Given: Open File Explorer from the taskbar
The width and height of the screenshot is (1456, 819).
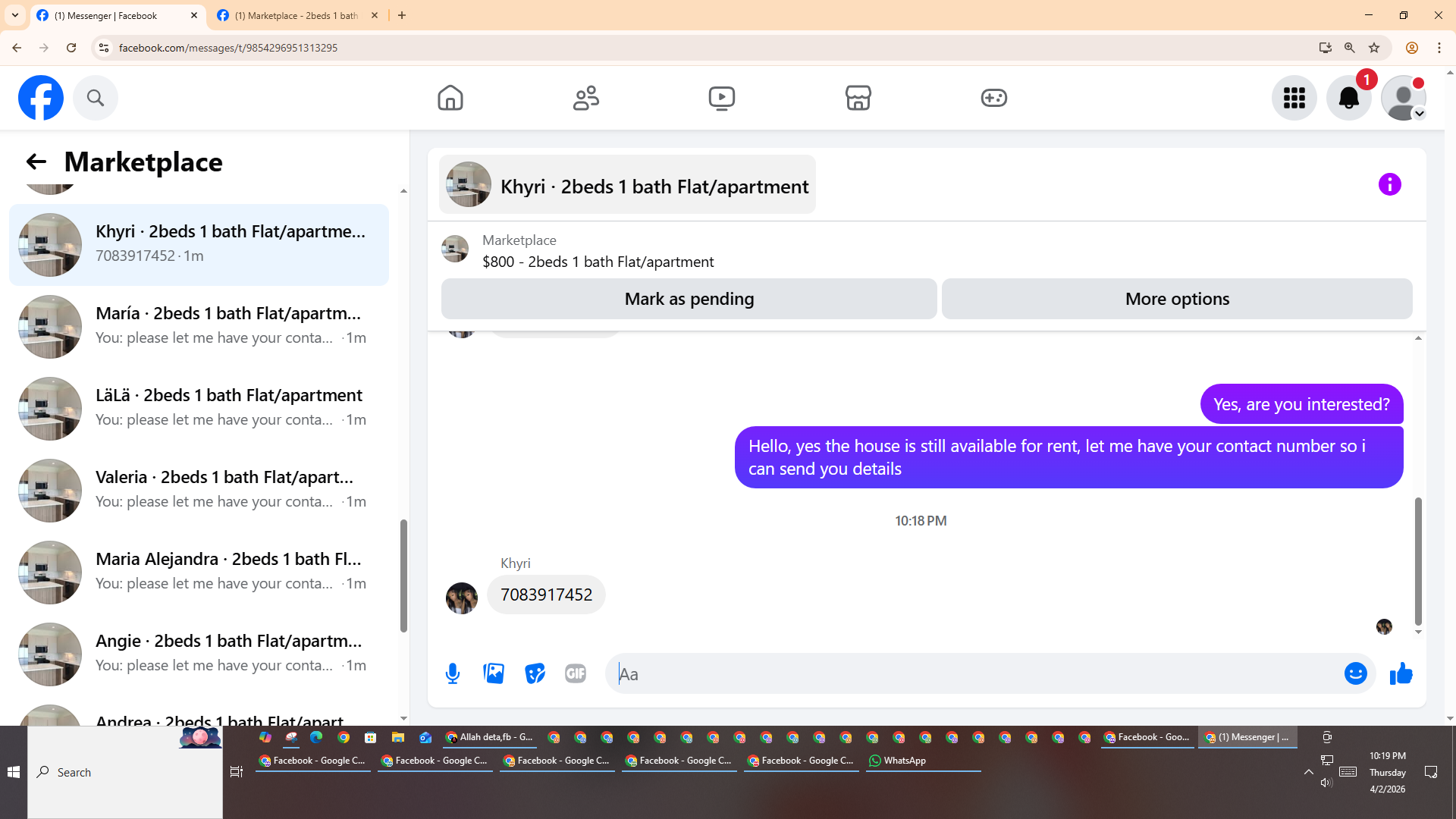Looking at the screenshot, I should pos(398,737).
